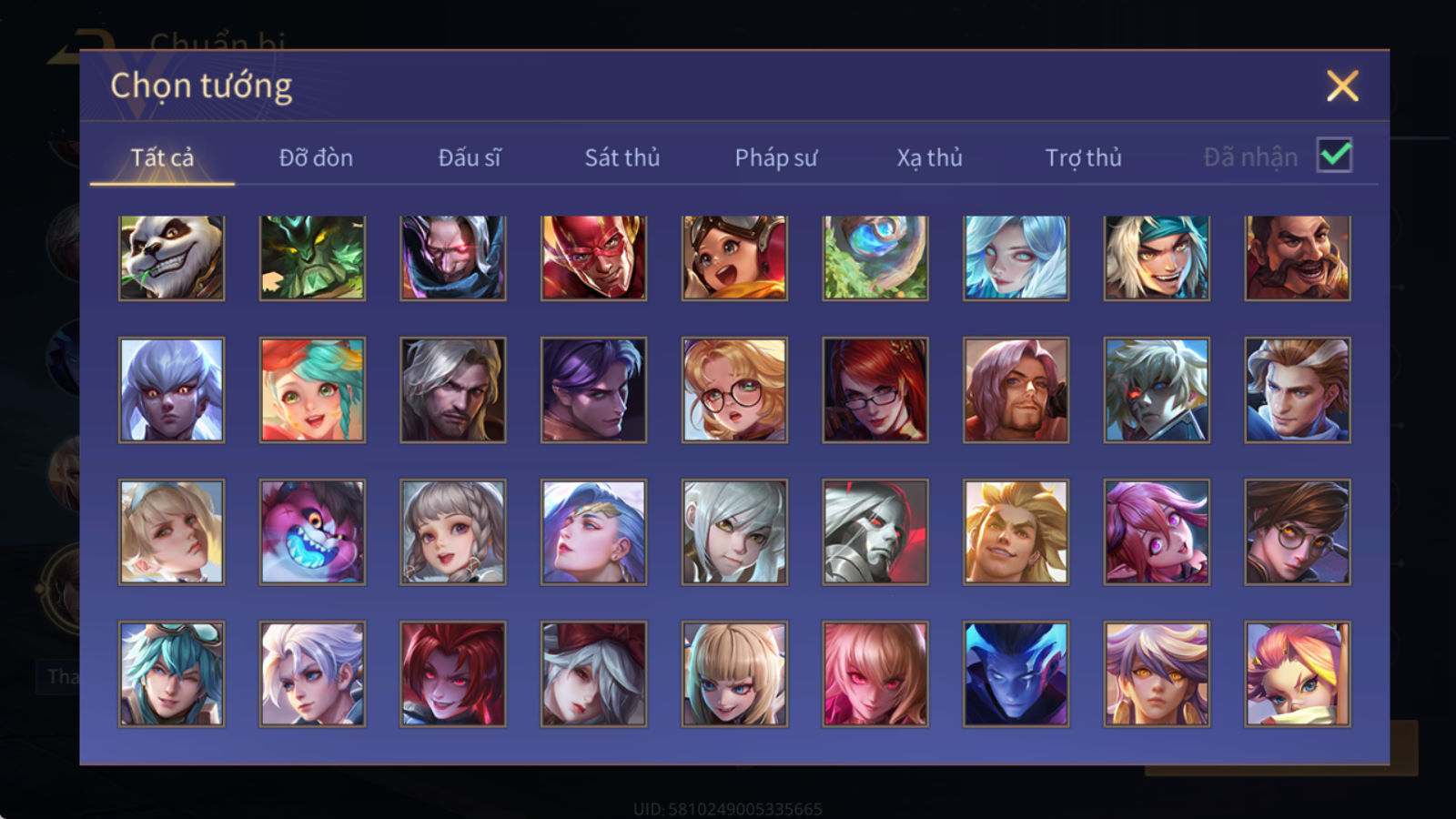Choose the teal-haired boy with goggles
The width and height of the screenshot is (1456, 819).
point(171,674)
